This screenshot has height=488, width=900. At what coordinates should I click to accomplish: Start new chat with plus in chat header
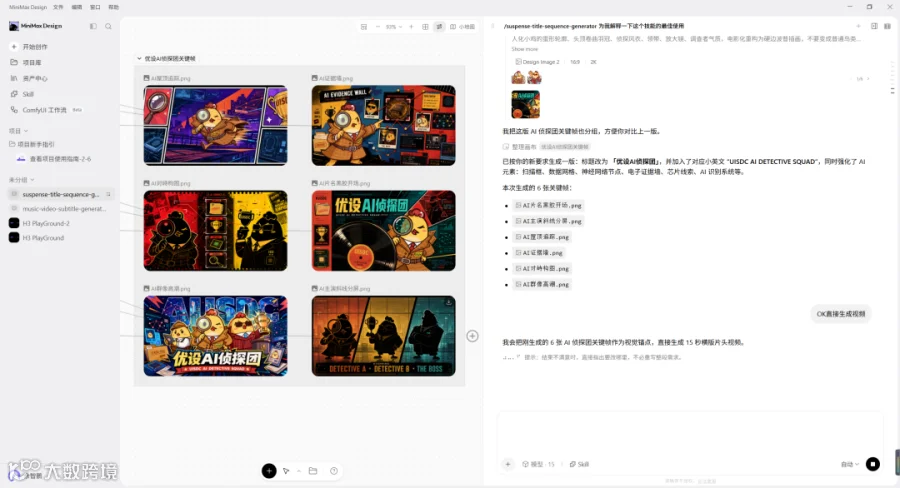pos(858,26)
